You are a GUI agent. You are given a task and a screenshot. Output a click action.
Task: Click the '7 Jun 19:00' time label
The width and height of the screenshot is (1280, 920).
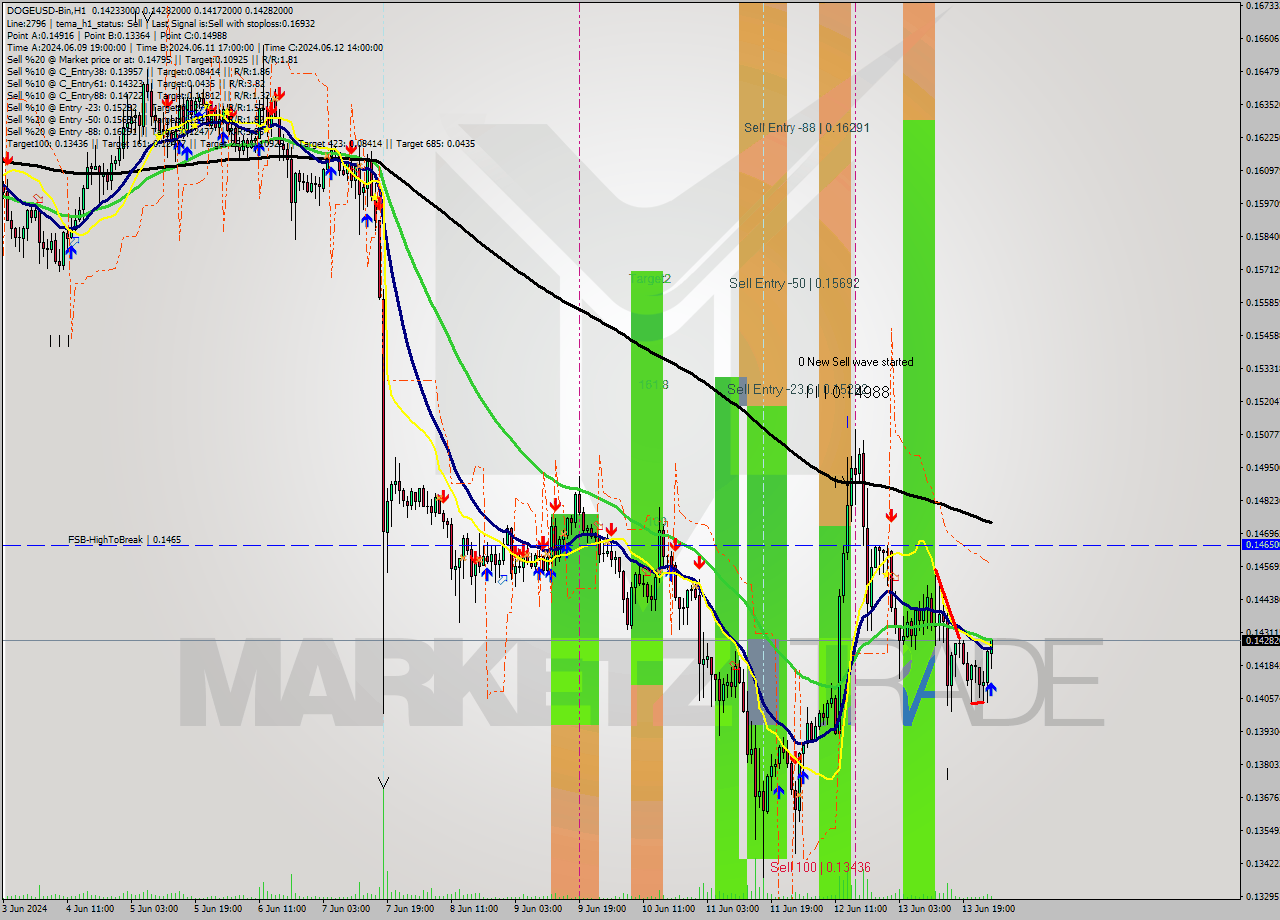click(409, 909)
